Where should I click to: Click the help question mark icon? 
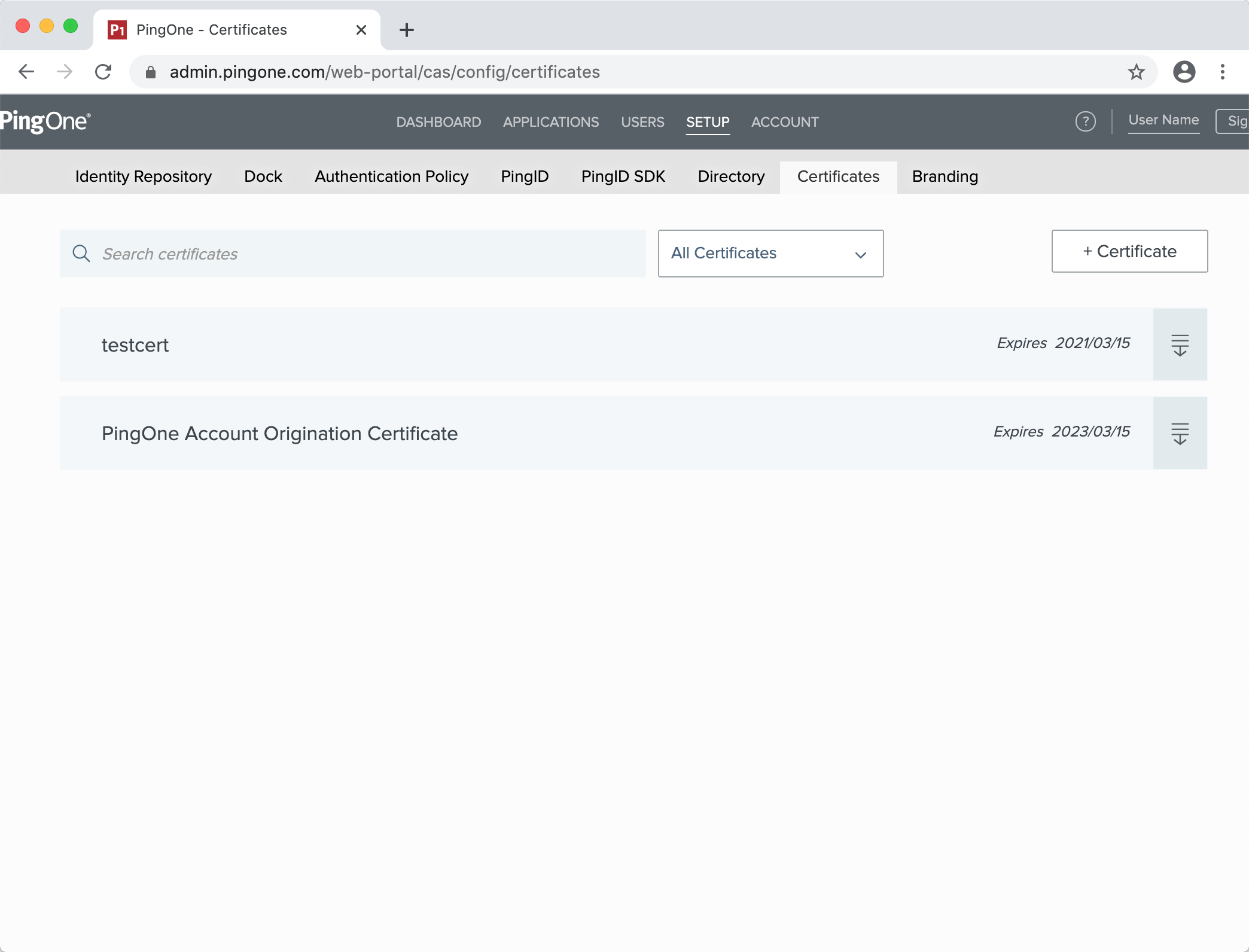tap(1085, 121)
